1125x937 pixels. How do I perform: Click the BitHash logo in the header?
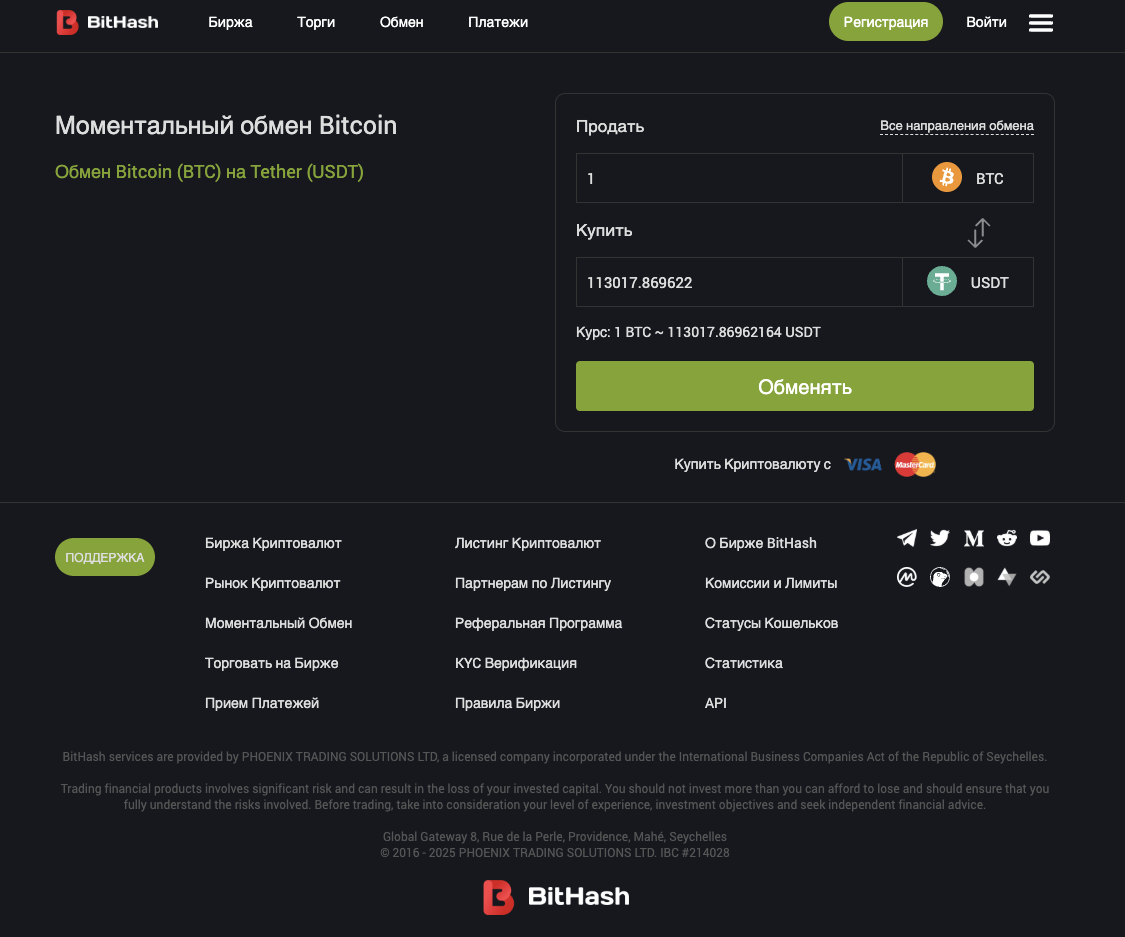(107, 22)
